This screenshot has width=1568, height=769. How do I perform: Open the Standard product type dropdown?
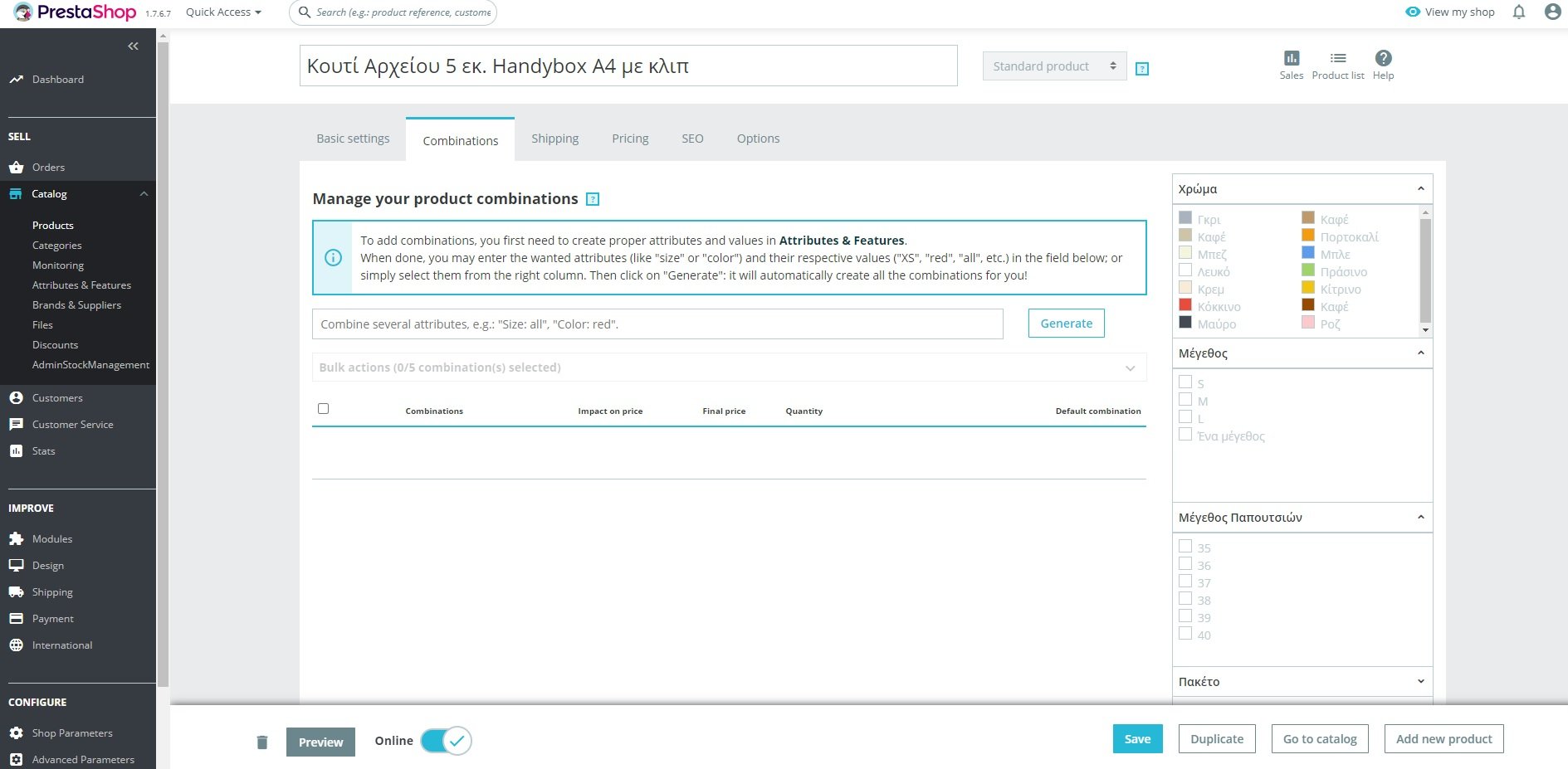click(1054, 66)
